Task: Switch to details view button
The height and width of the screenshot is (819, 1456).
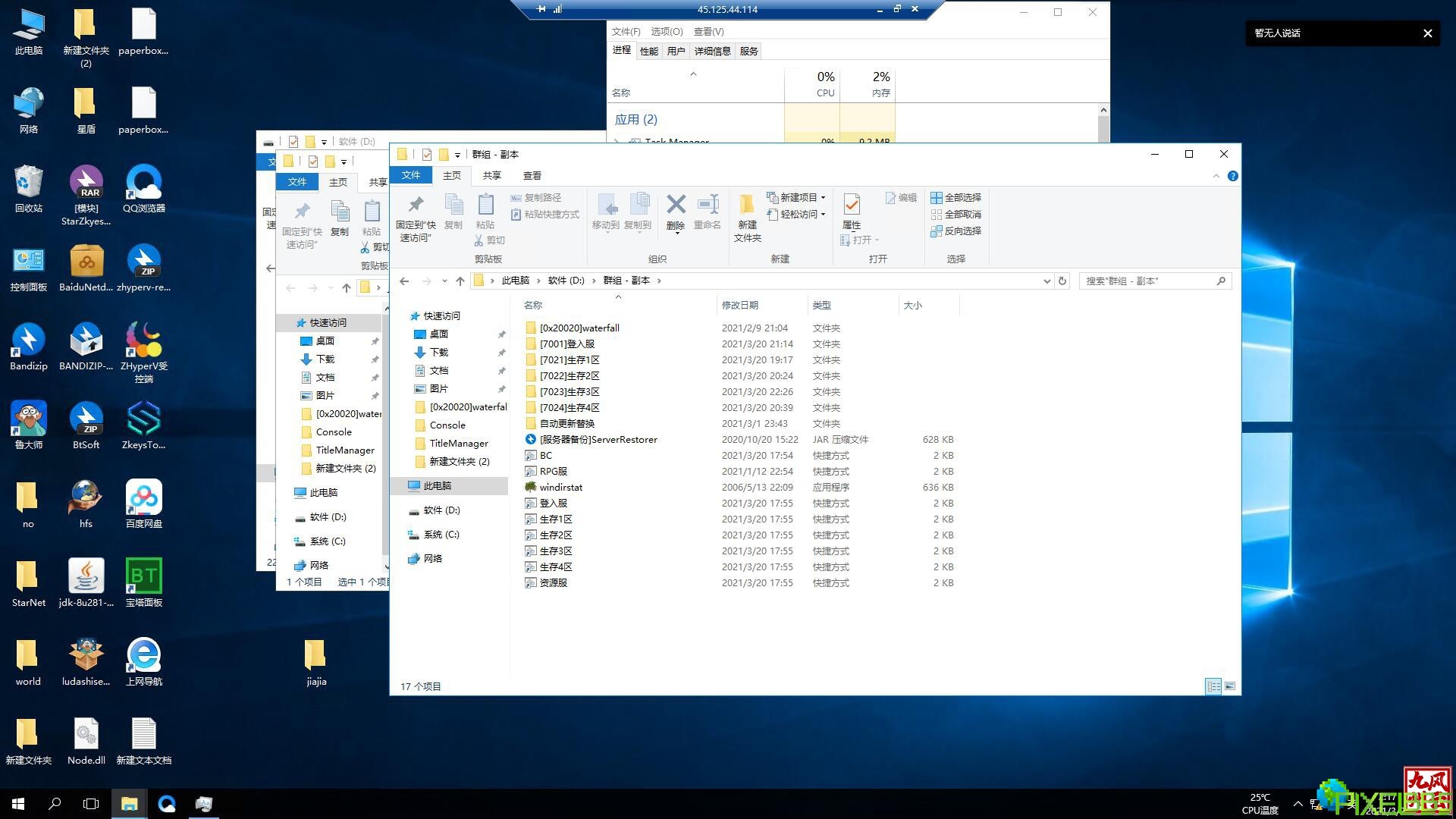Action: pos(1213,686)
